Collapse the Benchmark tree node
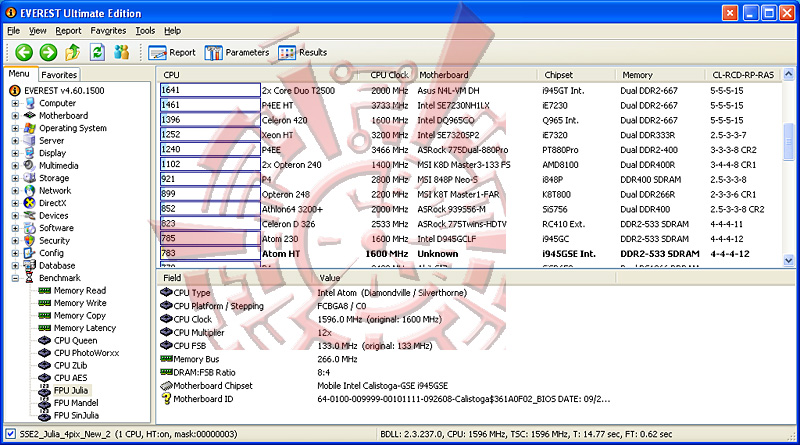Image resolution: width=800 pixels, height=445 pixels. 15,278
